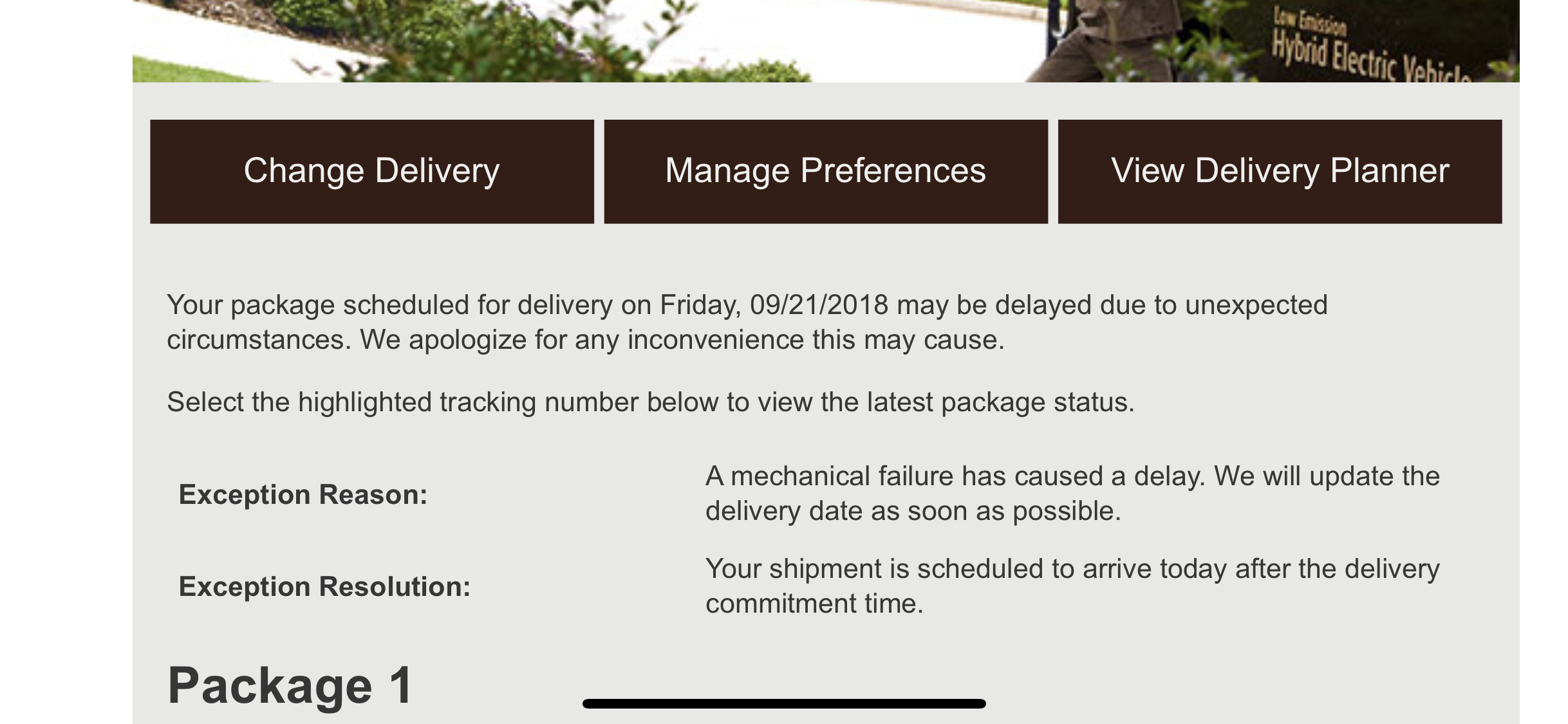The height and width of the screenshot is (724, 1568).
Task: Tap the Change Delivery button
Action: [x=372, y=171]
